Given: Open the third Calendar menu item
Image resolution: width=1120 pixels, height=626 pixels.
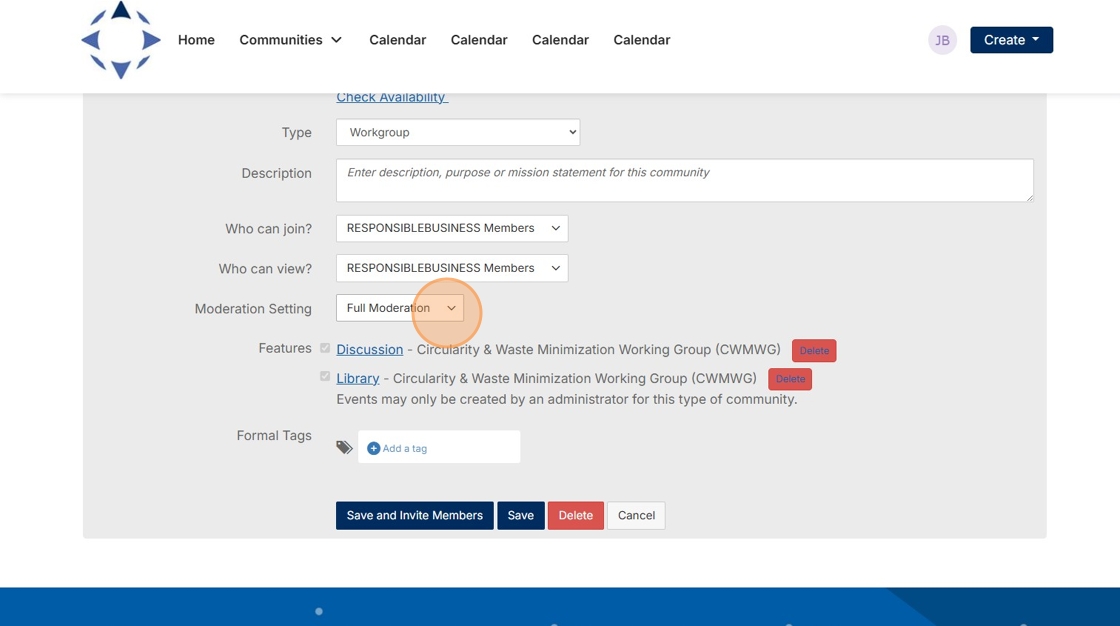Looking at the screenshot, I should [x=561, y=40].
